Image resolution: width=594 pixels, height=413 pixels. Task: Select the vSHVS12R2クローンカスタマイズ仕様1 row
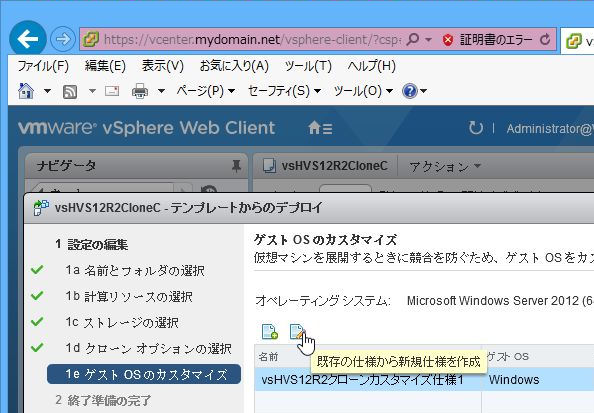[424, 379]
